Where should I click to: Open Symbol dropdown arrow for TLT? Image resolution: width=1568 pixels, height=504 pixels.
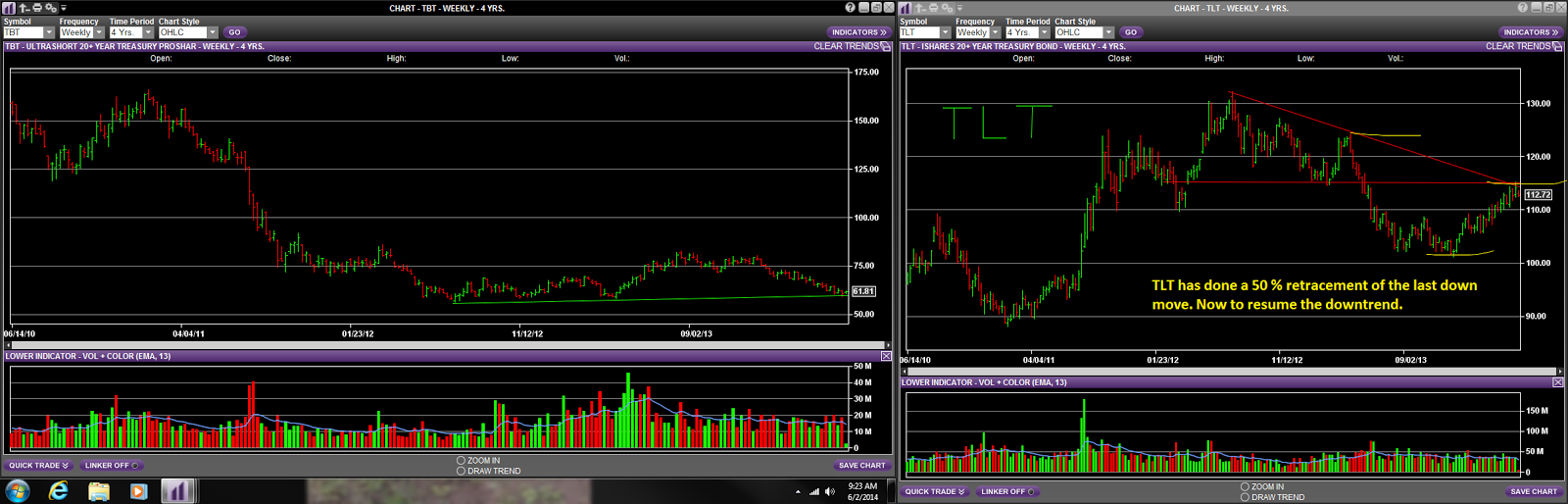coord(946,32)
